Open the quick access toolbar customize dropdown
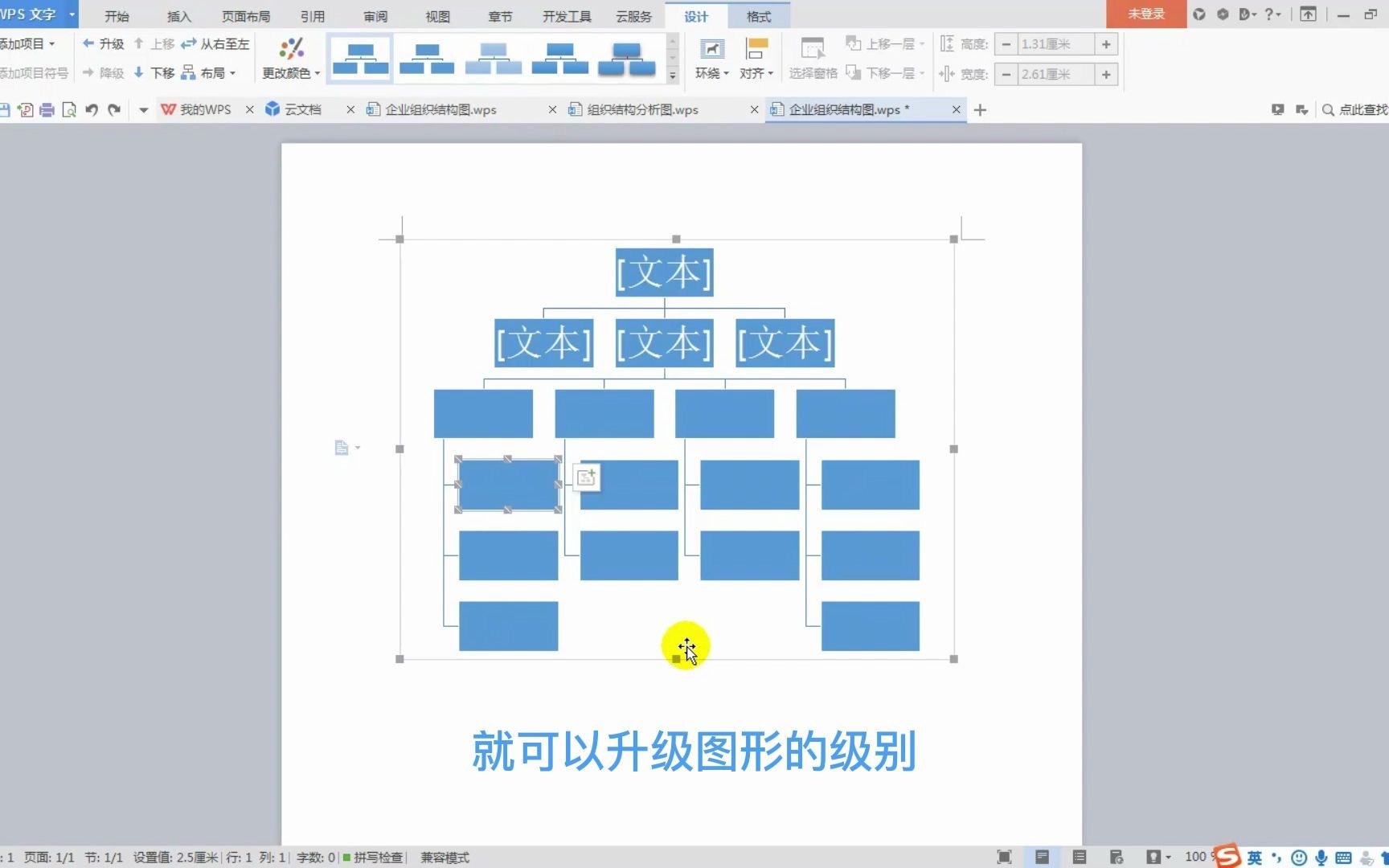Viewport: 1389px width, 868px height. pyautogui.click(x=143, y=110)
